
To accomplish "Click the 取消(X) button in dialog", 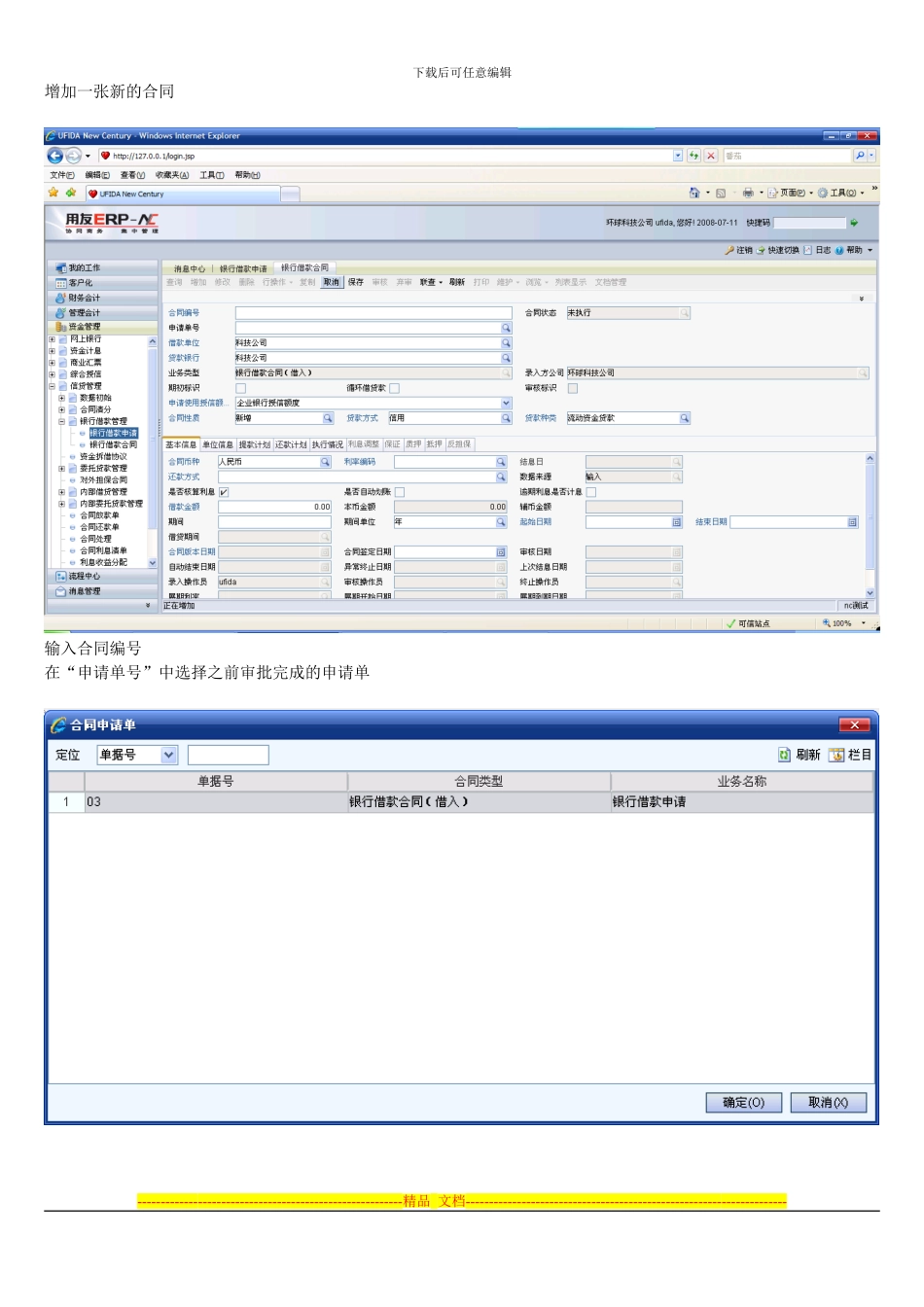I will coord(828,1103).
